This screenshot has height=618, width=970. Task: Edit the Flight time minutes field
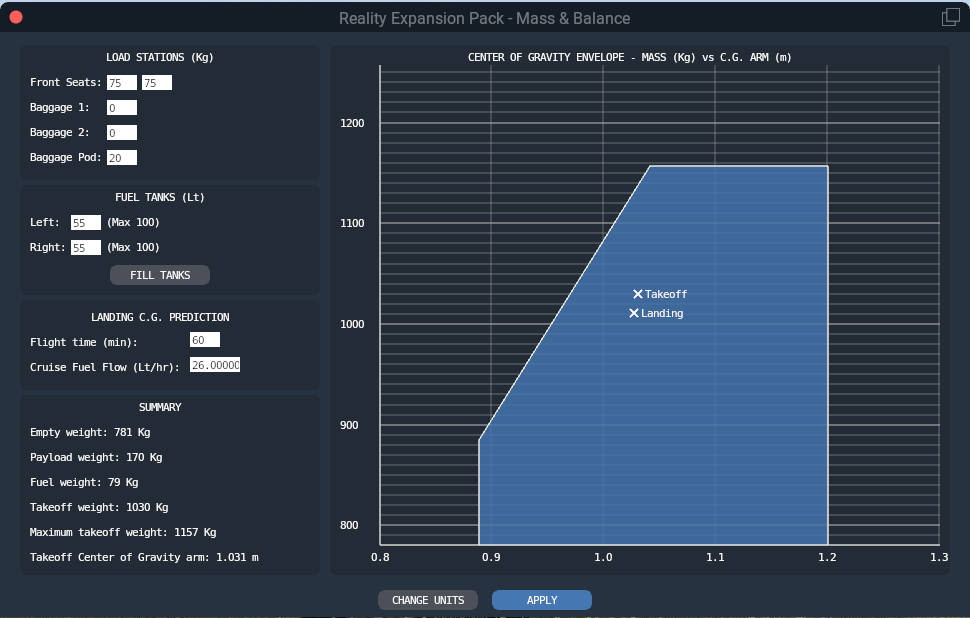pyautogui.click(x=205, y=340)
